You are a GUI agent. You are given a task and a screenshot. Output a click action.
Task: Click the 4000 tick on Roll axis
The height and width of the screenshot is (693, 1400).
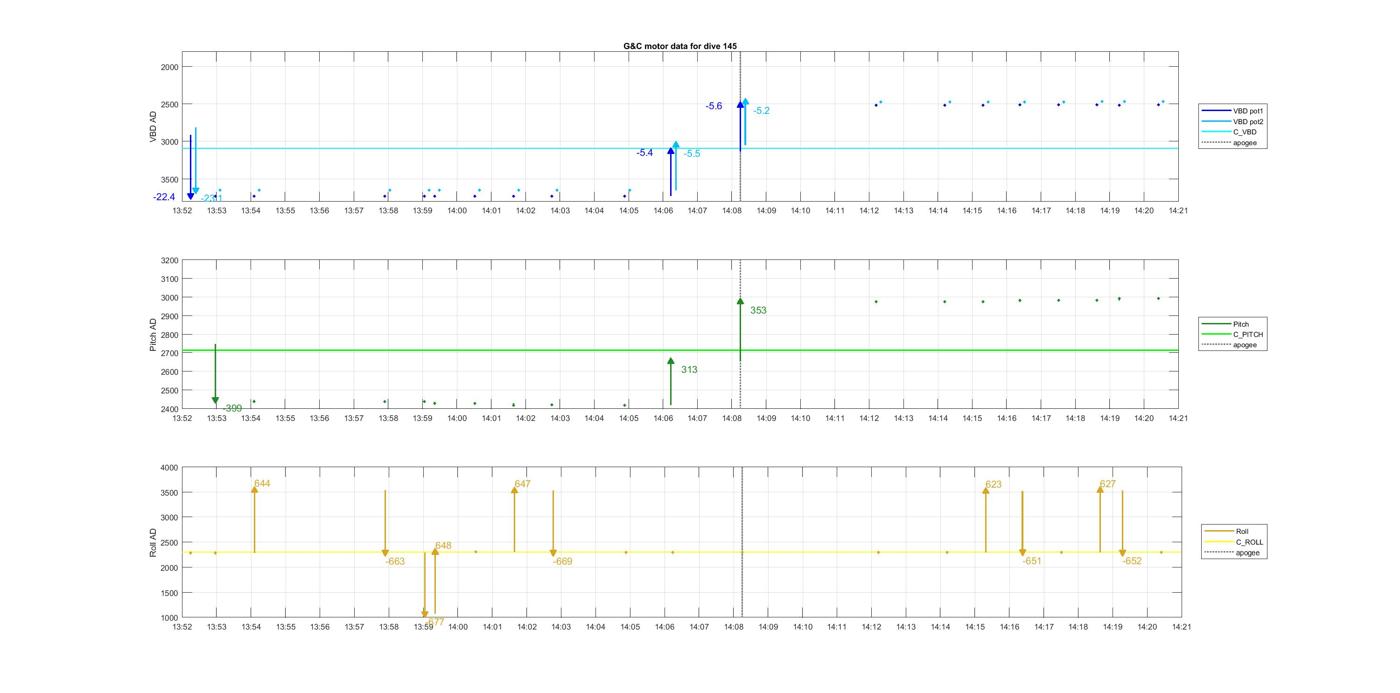pyautogui.click(x=170, y=468)
